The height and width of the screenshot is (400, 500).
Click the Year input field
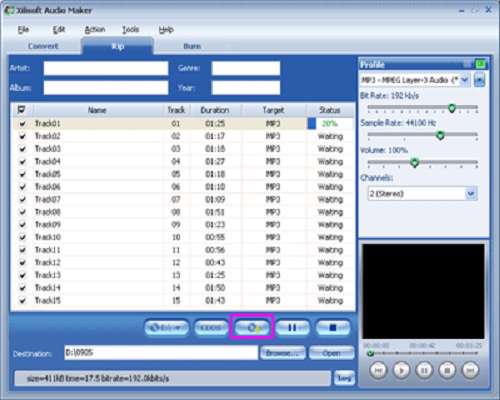click(x=246, y=88)
